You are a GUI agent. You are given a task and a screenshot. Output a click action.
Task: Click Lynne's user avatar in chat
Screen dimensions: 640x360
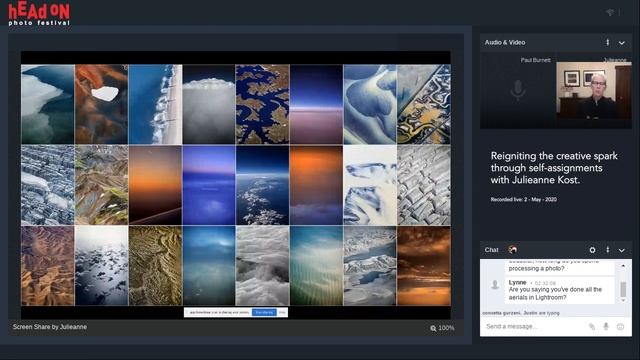495,284
